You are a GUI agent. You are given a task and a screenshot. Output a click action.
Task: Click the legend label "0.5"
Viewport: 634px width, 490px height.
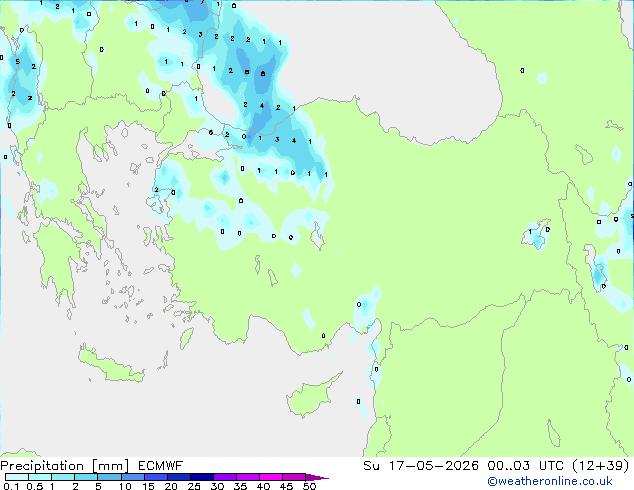tap(35, 486)
